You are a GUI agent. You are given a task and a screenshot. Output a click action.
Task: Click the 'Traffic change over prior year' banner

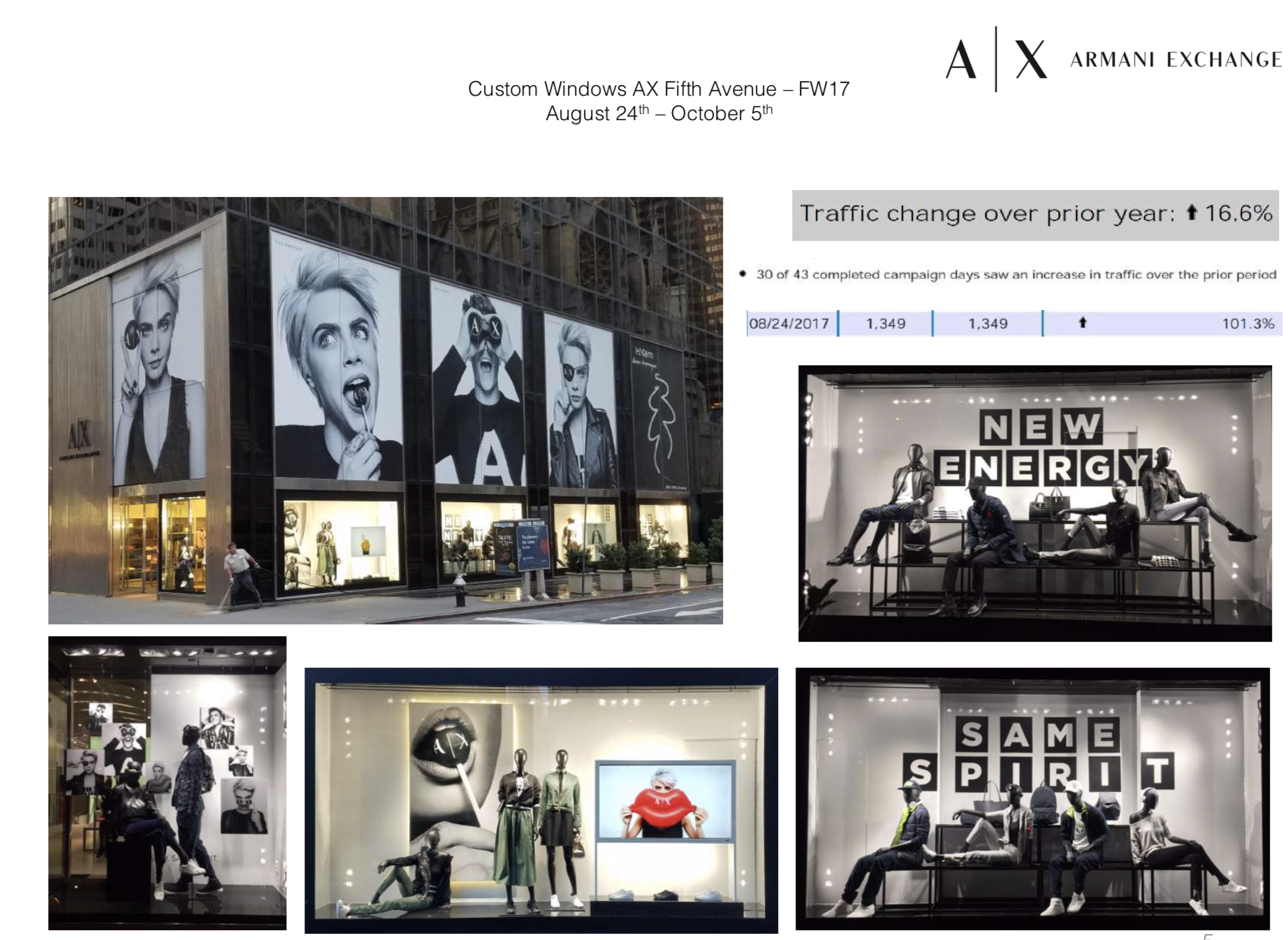pos(1035,215)
